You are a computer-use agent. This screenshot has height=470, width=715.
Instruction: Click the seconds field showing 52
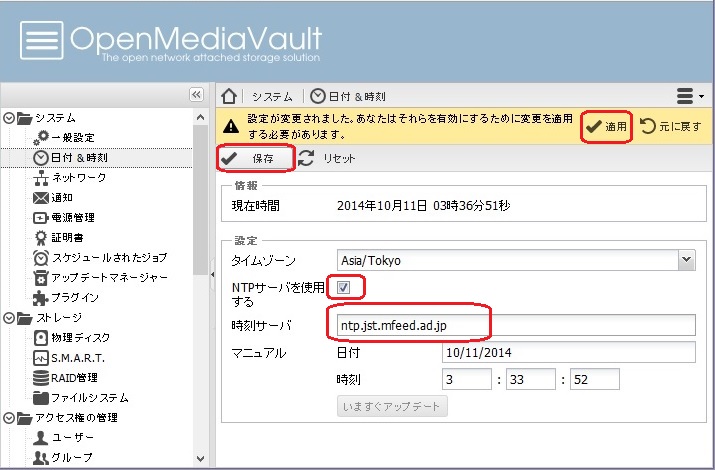[595, 379]
